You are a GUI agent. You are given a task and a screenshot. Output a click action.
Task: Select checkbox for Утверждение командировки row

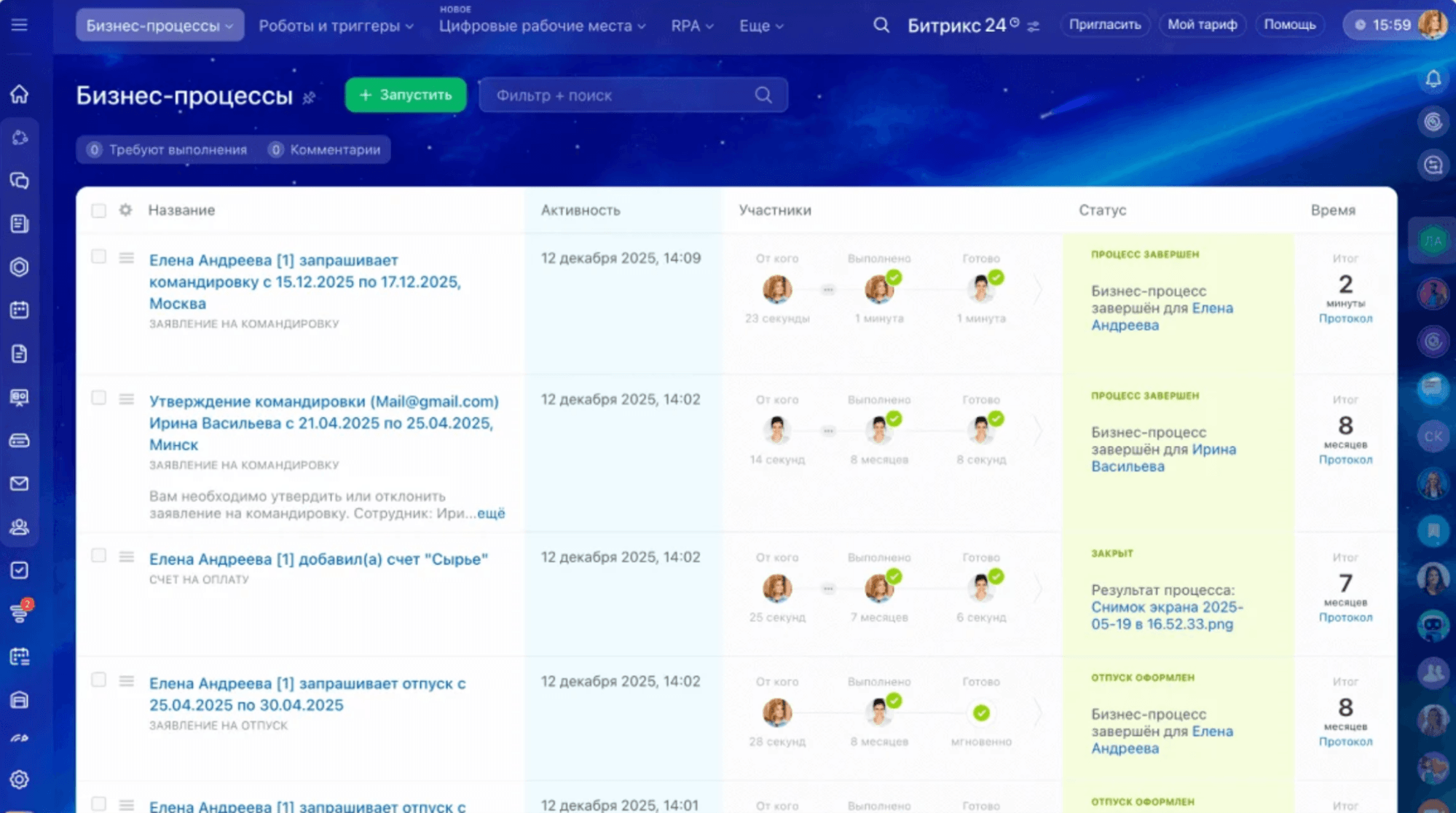coord(98,398)
